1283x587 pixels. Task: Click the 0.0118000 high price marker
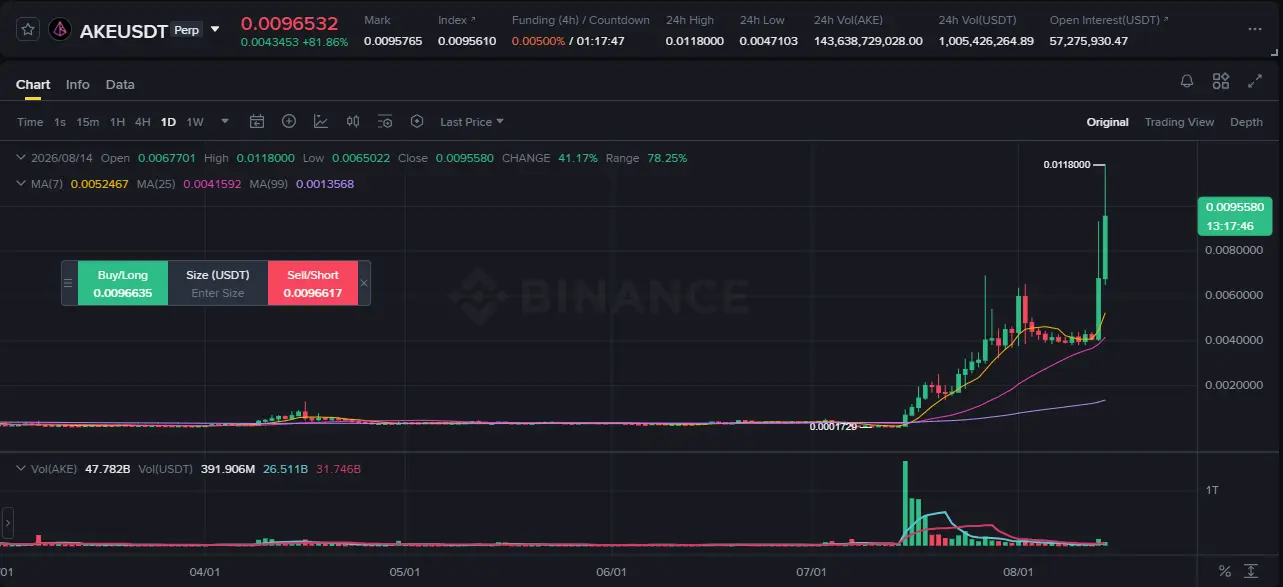click(1066, 164)
